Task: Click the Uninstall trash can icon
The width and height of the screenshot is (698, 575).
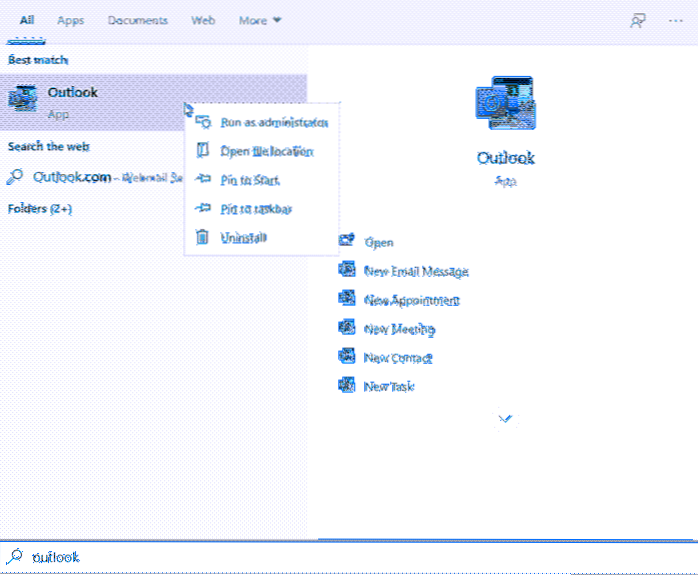Action: point(203,238)
